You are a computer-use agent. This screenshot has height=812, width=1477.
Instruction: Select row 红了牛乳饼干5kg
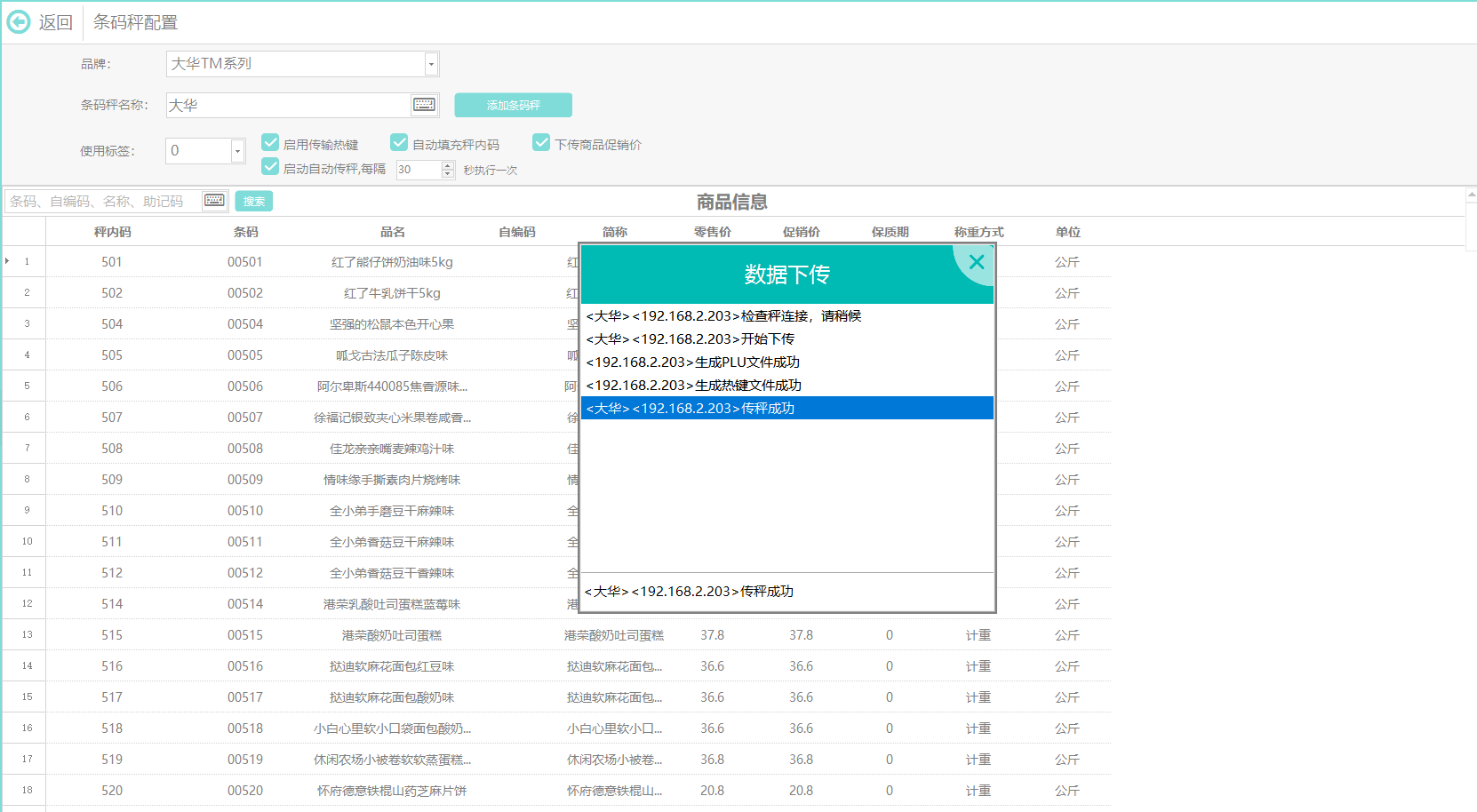392,293
